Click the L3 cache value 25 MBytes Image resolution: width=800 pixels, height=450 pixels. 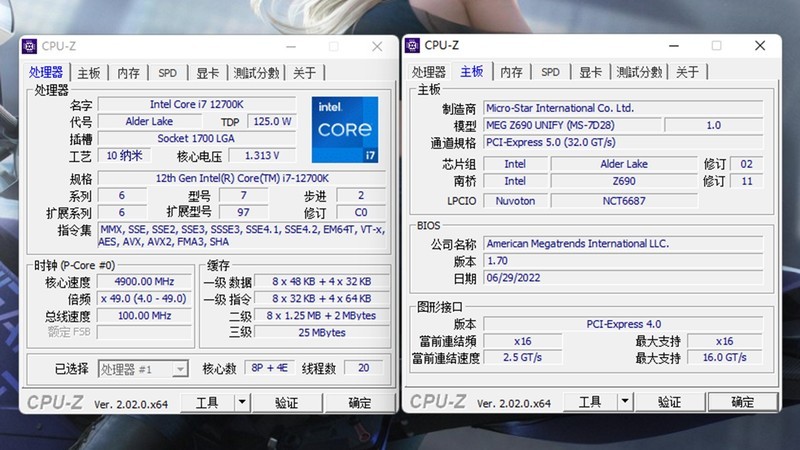click(x=322, y=333)
